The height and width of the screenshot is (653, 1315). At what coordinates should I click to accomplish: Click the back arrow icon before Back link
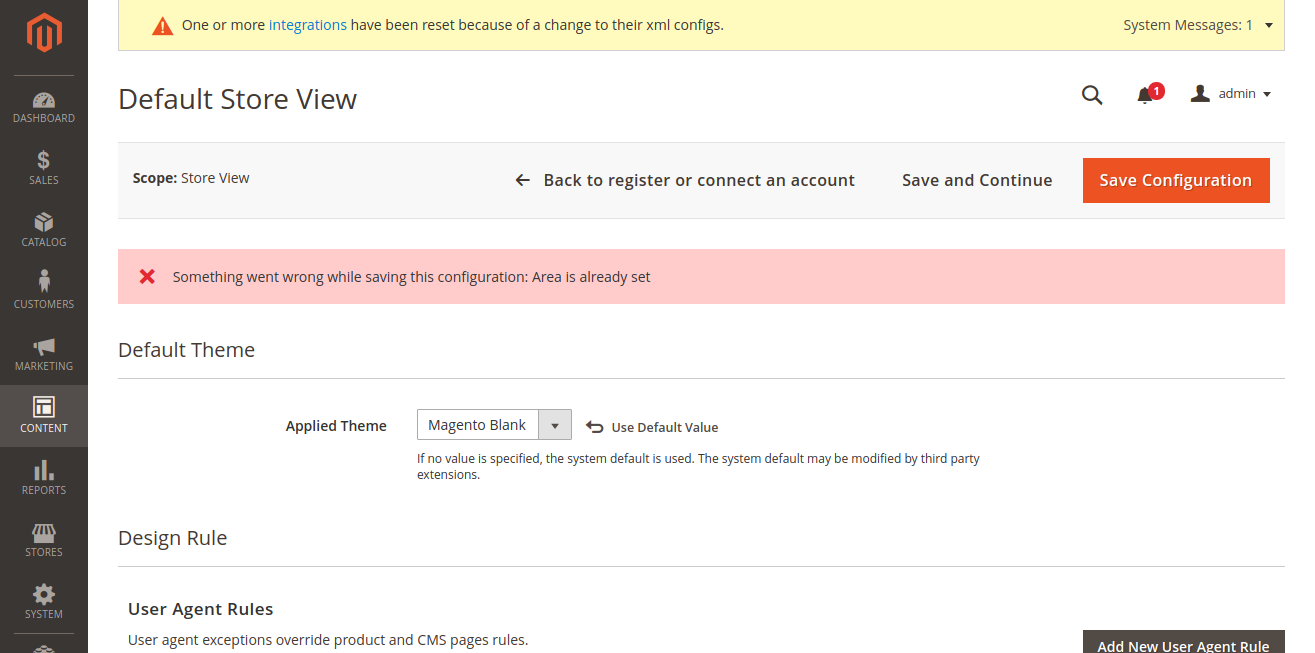[x=522, y=180]
